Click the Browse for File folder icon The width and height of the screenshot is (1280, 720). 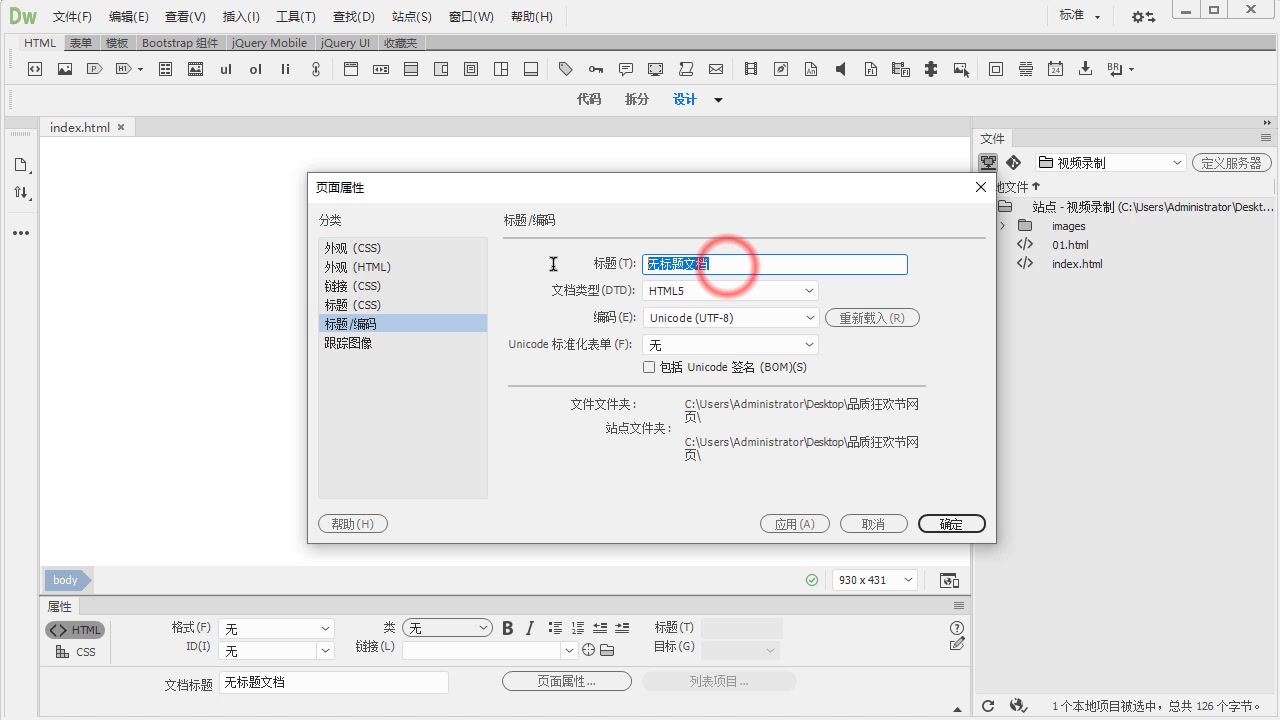coord(607,650)
